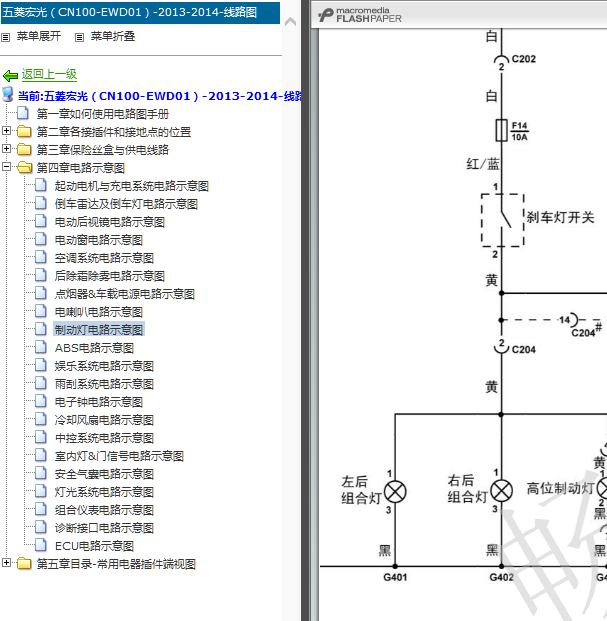Click the page icon beside 倒车雷达及倒车灯电路示意图
Viewport: 607px width, 621px height.
[41, 203]
